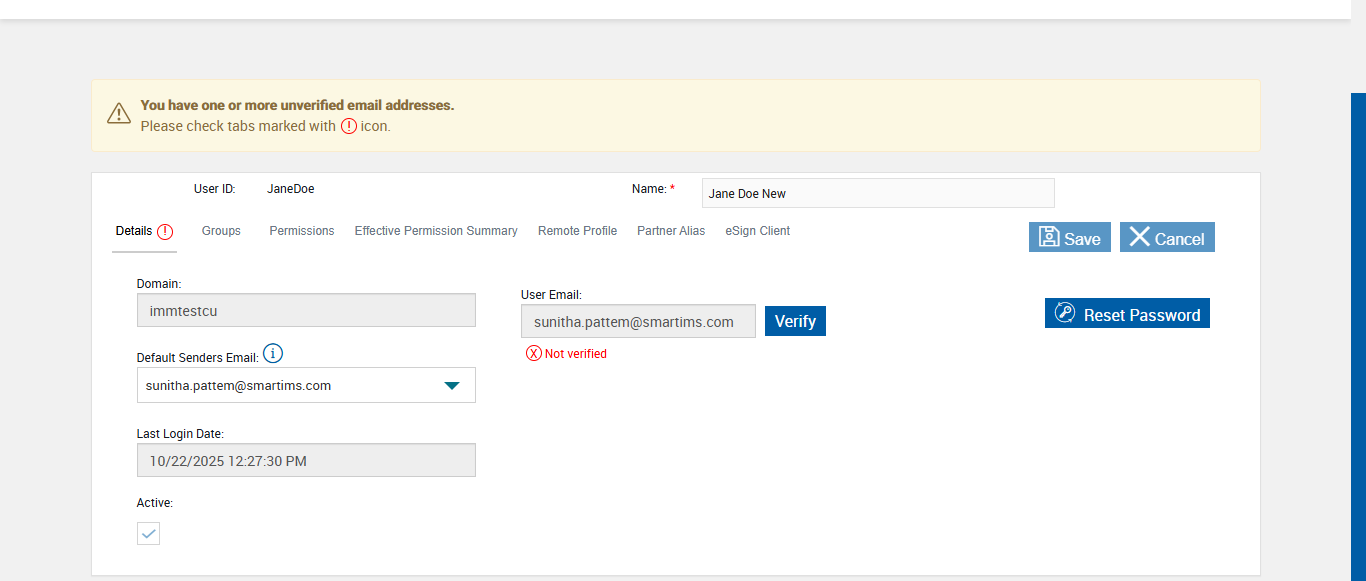Click the key icon on Reset Password
This screenshot has height=581, width=1366.
1065,313
